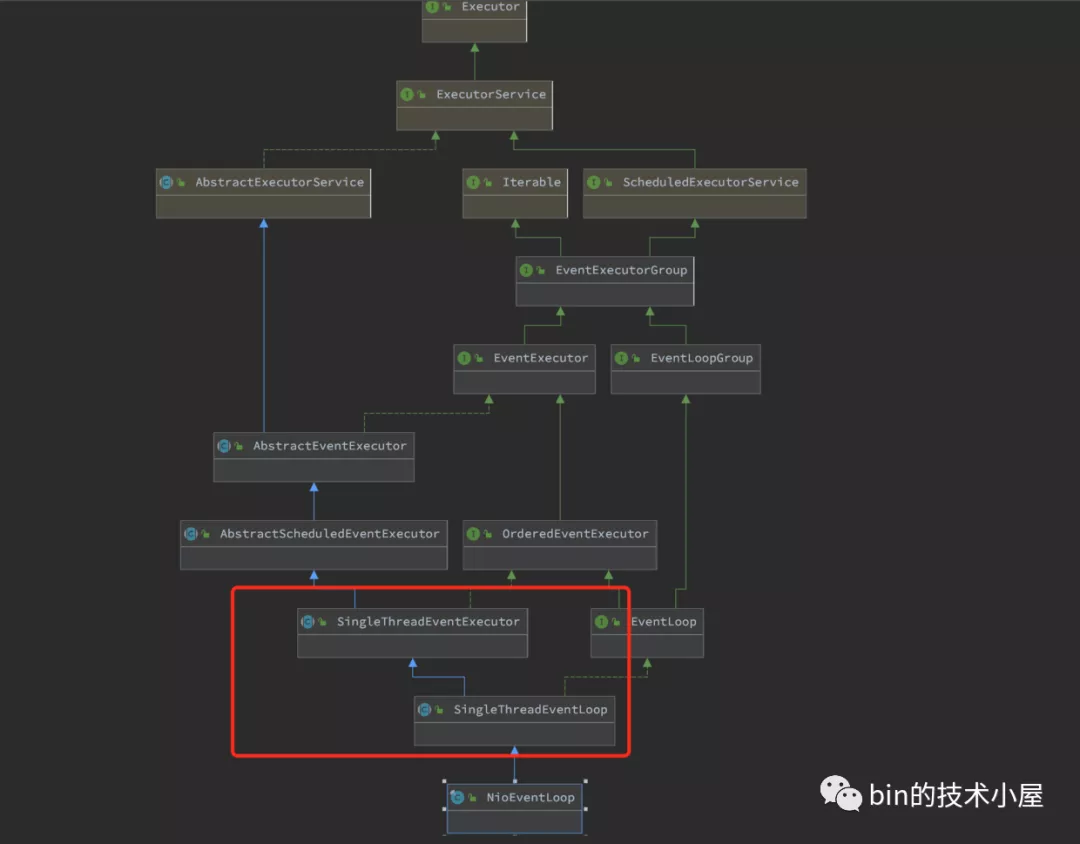Click the NioEventLoop label text
The height and width of the screenshot is (844, 1080).
pyautogui.click(x=530, y=797)
